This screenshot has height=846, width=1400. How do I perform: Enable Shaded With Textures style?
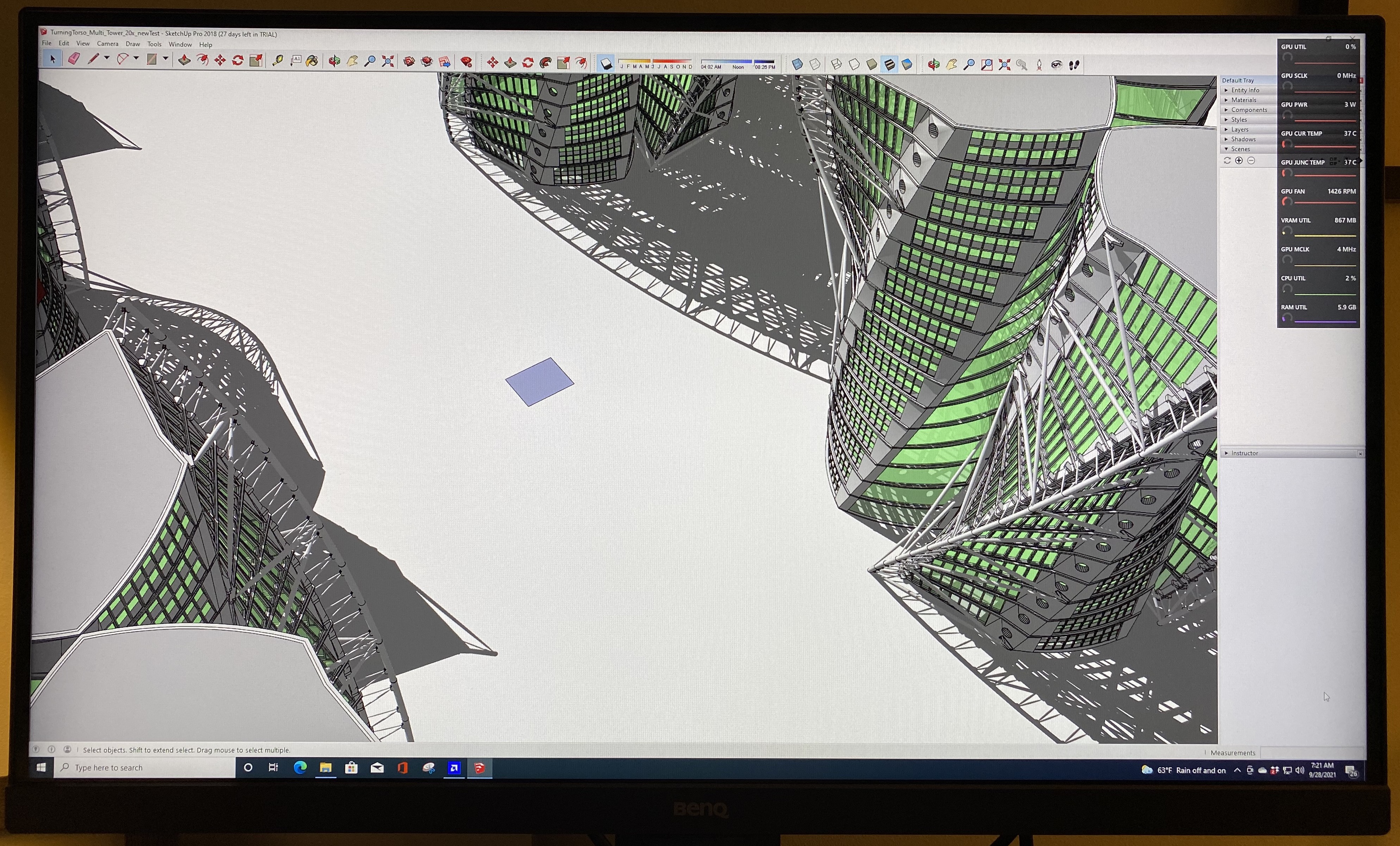889,64
